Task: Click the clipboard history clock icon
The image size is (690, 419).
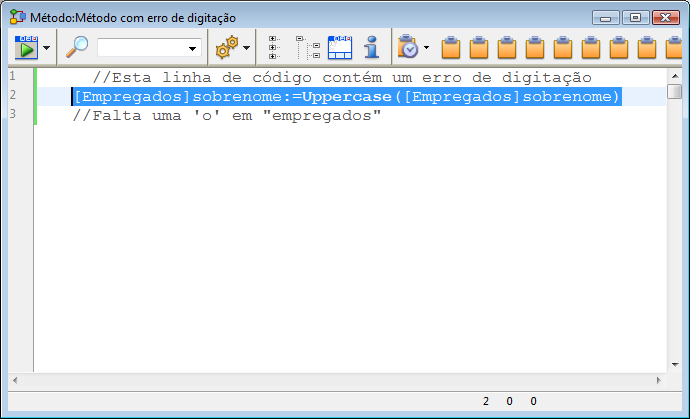Action: pos(408,47)
